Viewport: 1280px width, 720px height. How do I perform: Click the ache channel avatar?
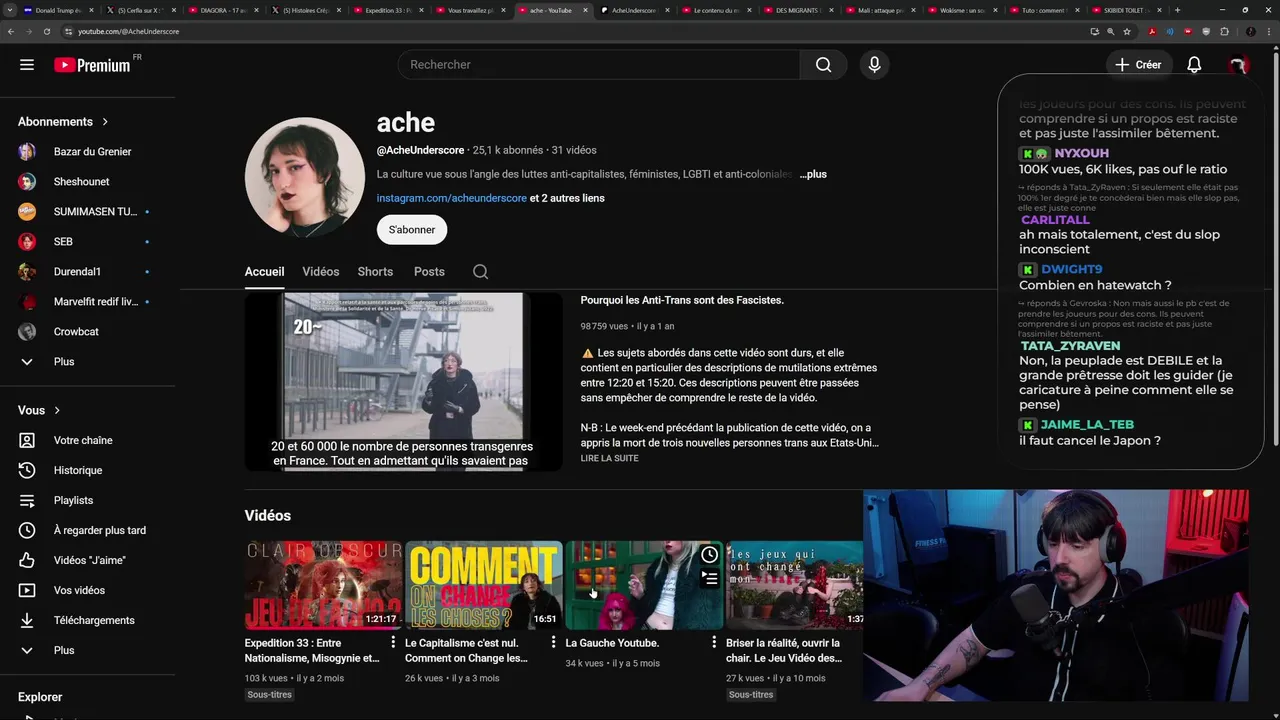(305, 177)
